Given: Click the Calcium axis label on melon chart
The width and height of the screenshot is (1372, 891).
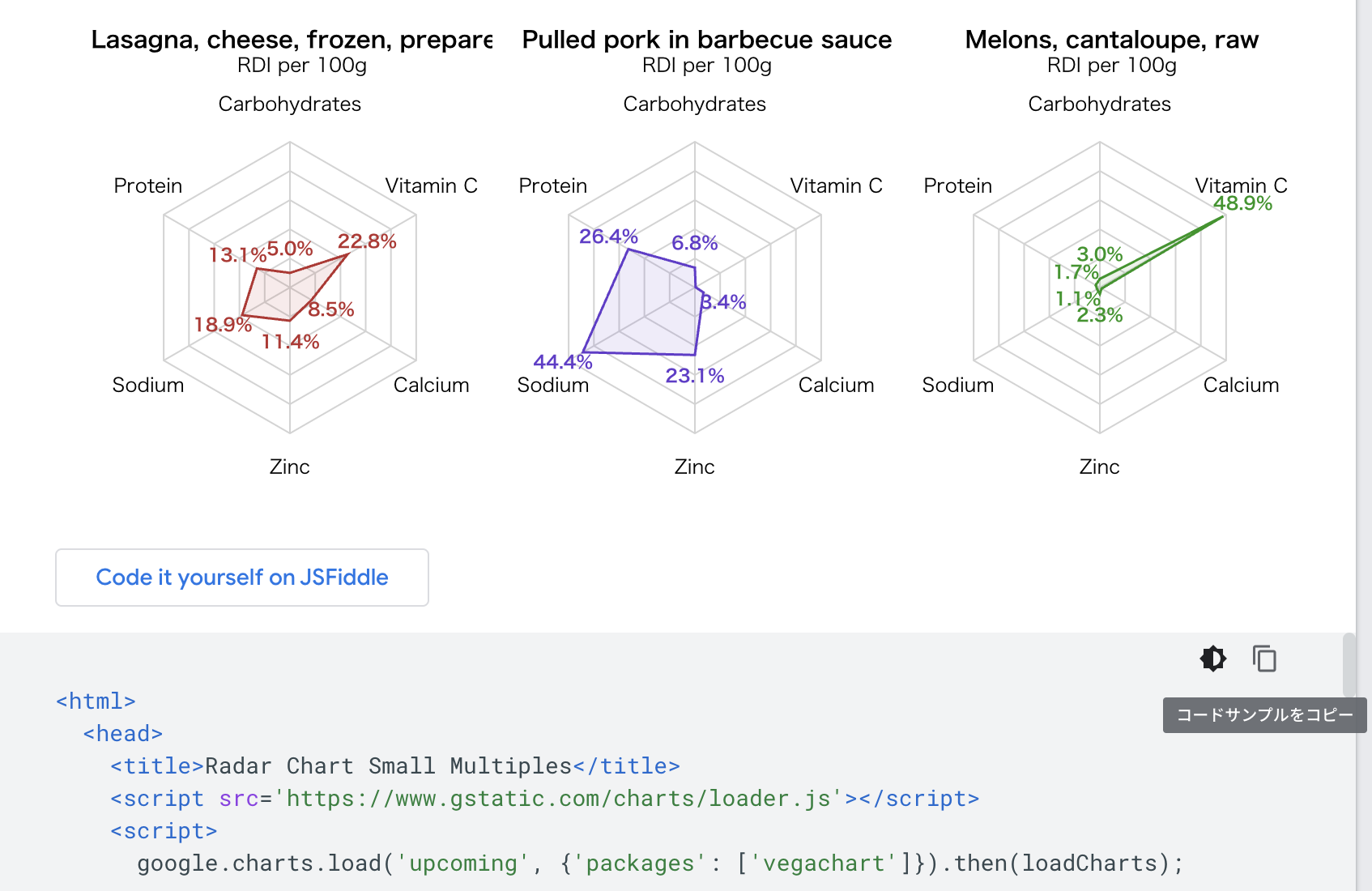Looking at the screenshot, I should [x=1240, y=385].
